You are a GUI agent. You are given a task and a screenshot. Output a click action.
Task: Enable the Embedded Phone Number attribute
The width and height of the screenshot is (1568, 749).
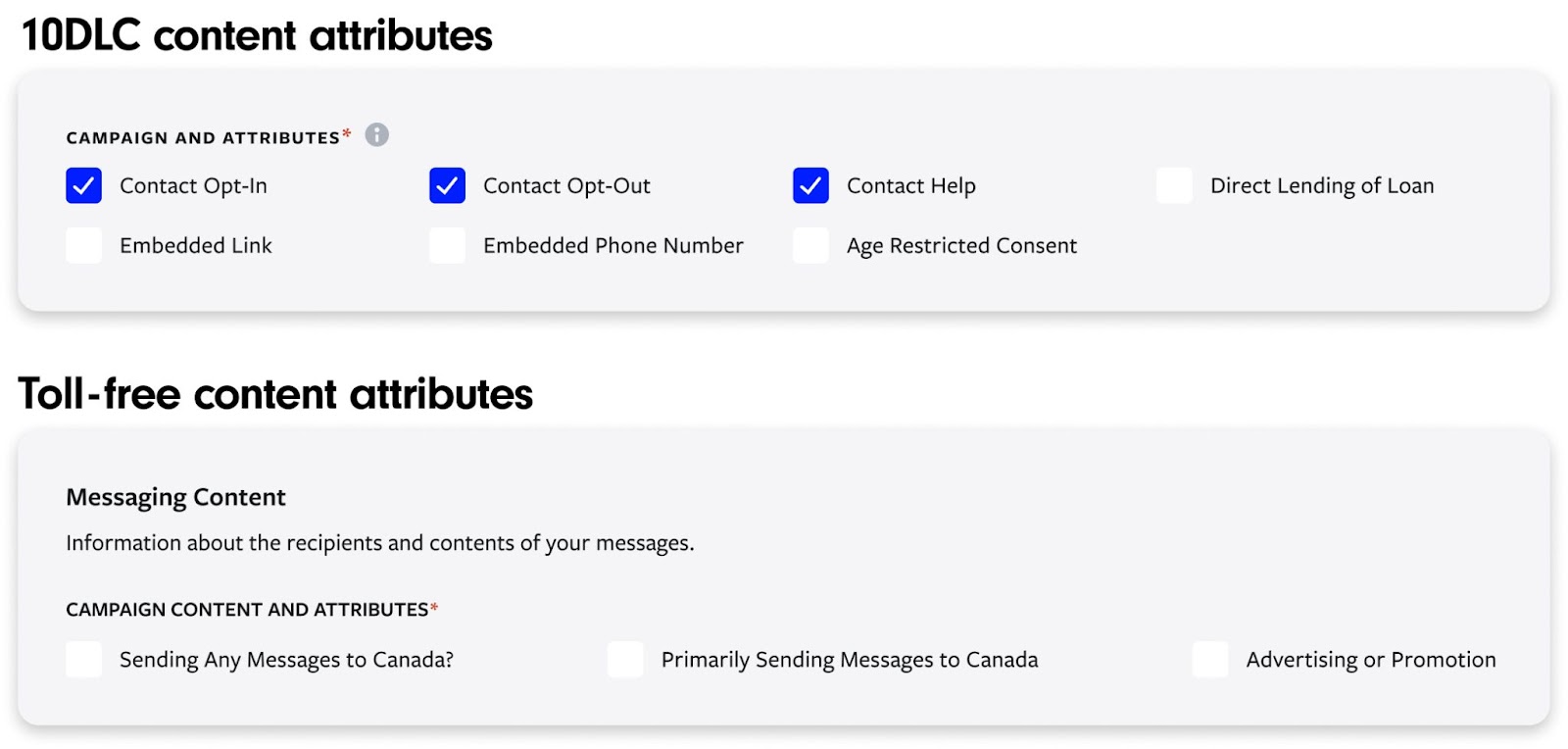point(446,245)
